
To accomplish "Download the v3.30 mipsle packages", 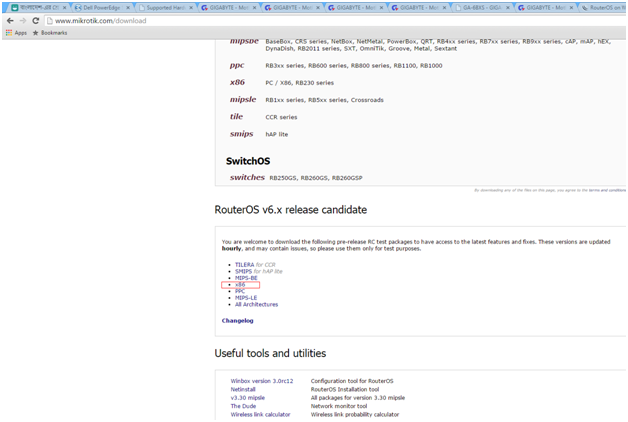I will (248, 398).
